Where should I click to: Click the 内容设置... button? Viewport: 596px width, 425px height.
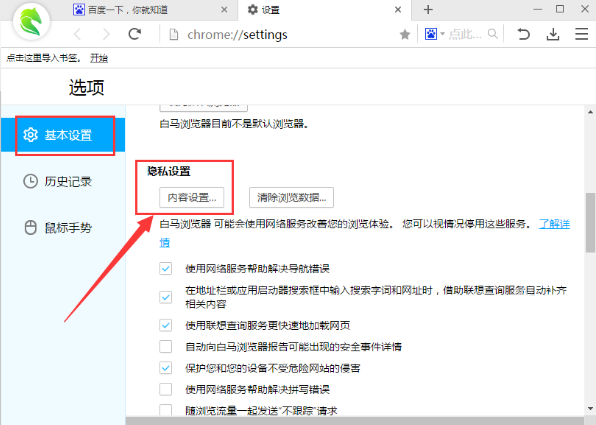coord(192,198)
